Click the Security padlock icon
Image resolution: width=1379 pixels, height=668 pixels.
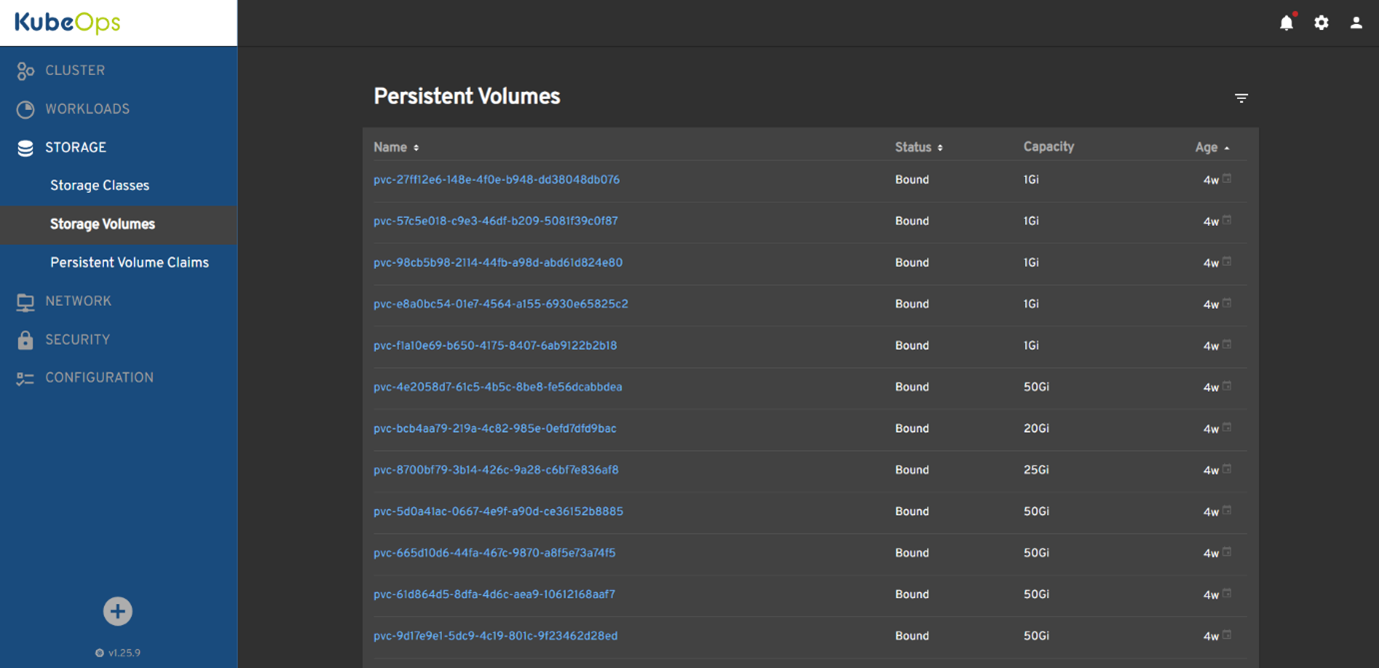click(x=25, y=340)
